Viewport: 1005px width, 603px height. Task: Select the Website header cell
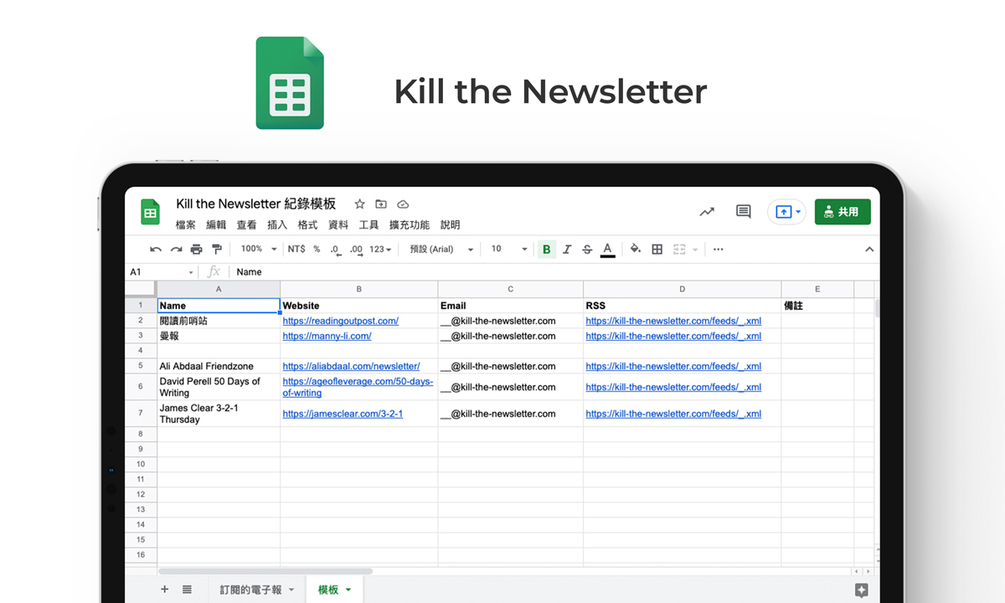click(x=359, y=306)
